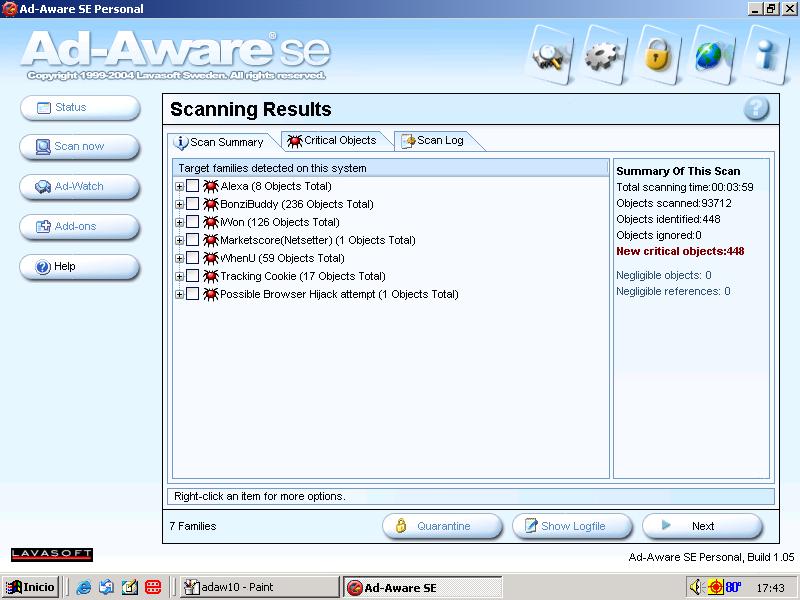Screen dimensions: 800x600
Task: Click the 80° temperature tray icon
Action: pyautogui.click(x=733, y=587)
